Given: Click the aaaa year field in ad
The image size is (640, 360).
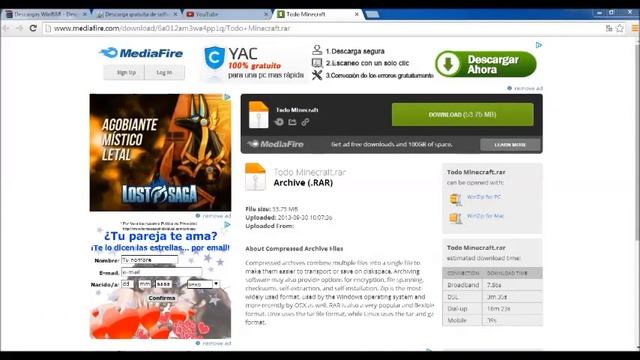Looking at the screenshot, I should 164,284.
